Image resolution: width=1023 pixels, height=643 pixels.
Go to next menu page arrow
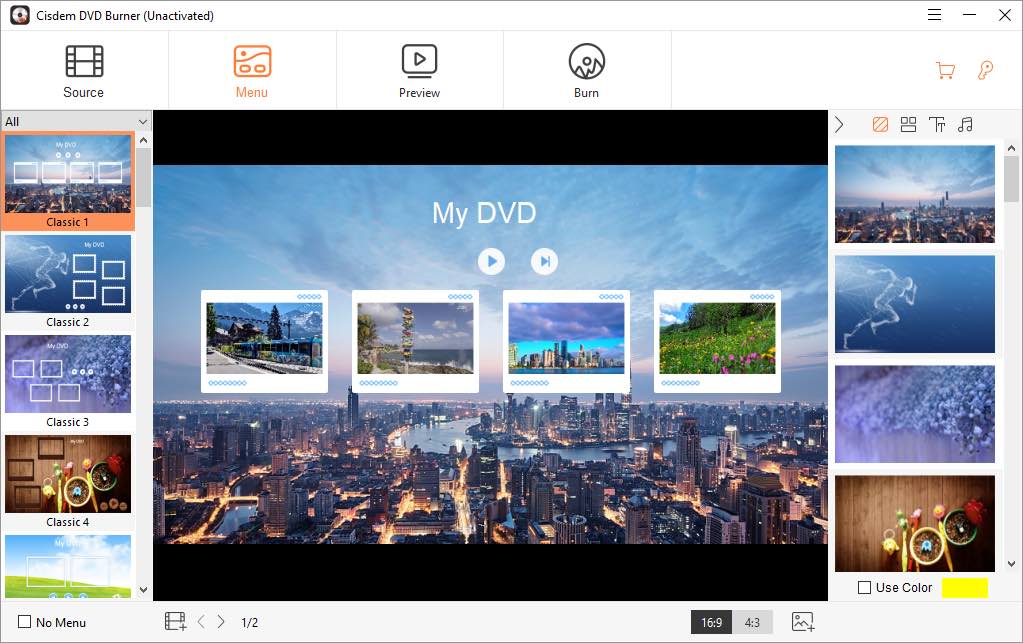coord(221,621)
